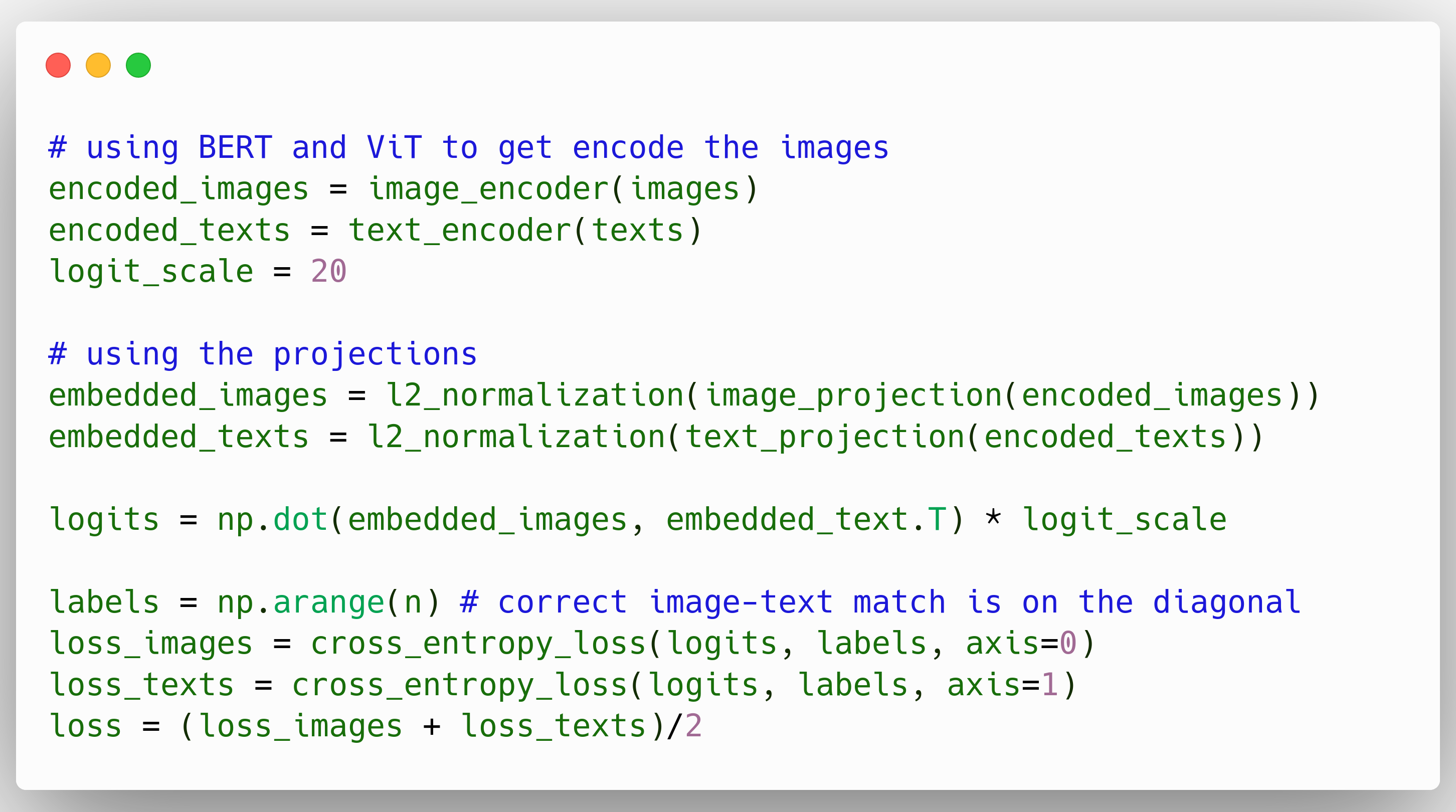
Task: Select the number 20 assigned to logit_scale
Action: tap(328, 272)
